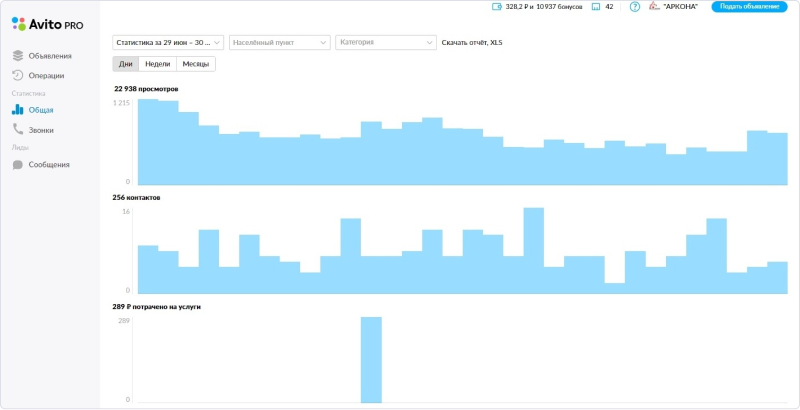This screenshot has width=800, height=410.
Task: Open help via question mark icon
Action: tap(634, 7)
